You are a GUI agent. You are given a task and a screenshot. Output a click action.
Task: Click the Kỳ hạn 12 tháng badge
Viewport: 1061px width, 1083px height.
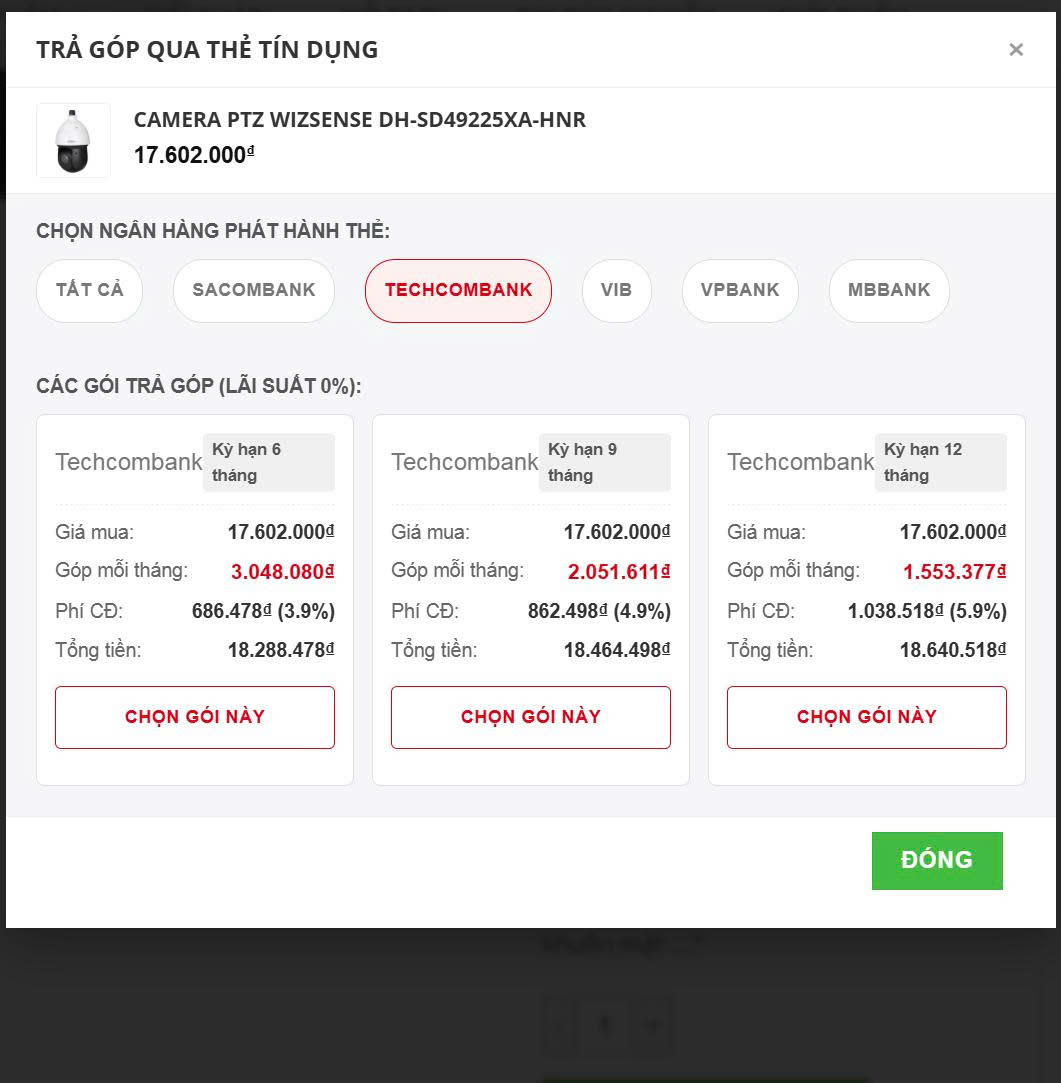click(940, 462)
